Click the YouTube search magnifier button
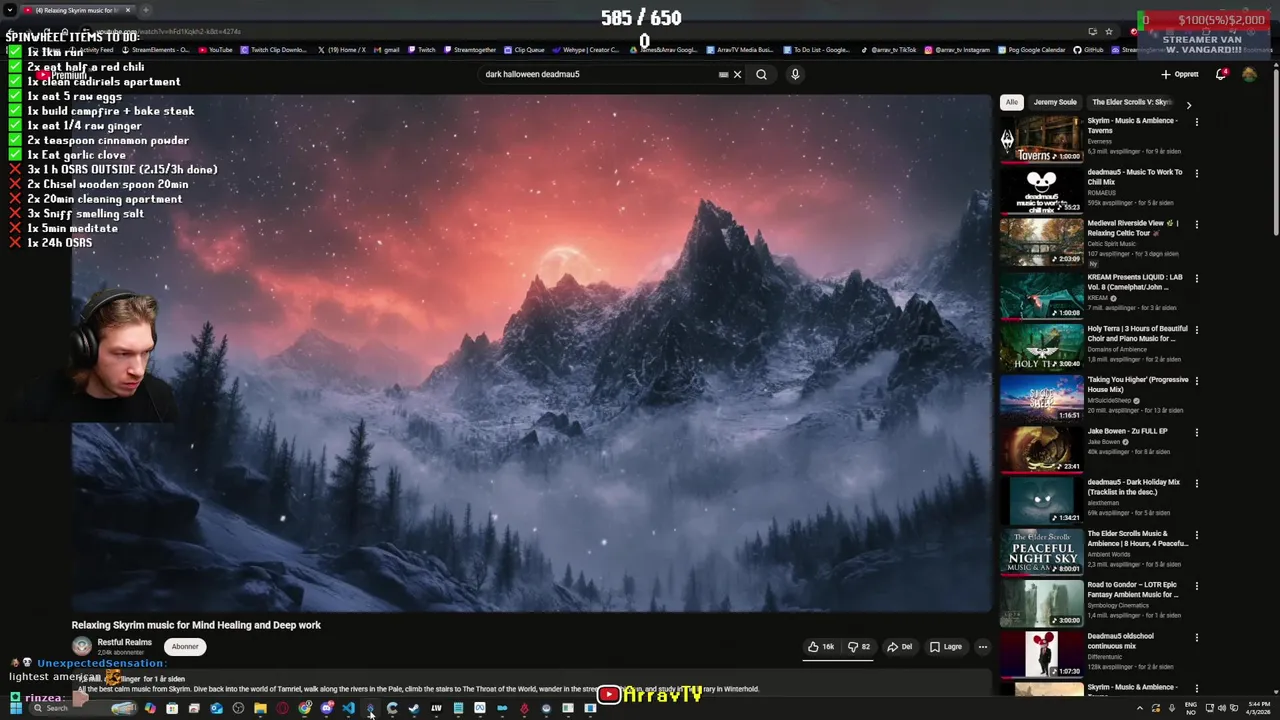 (x=761, y=74)
